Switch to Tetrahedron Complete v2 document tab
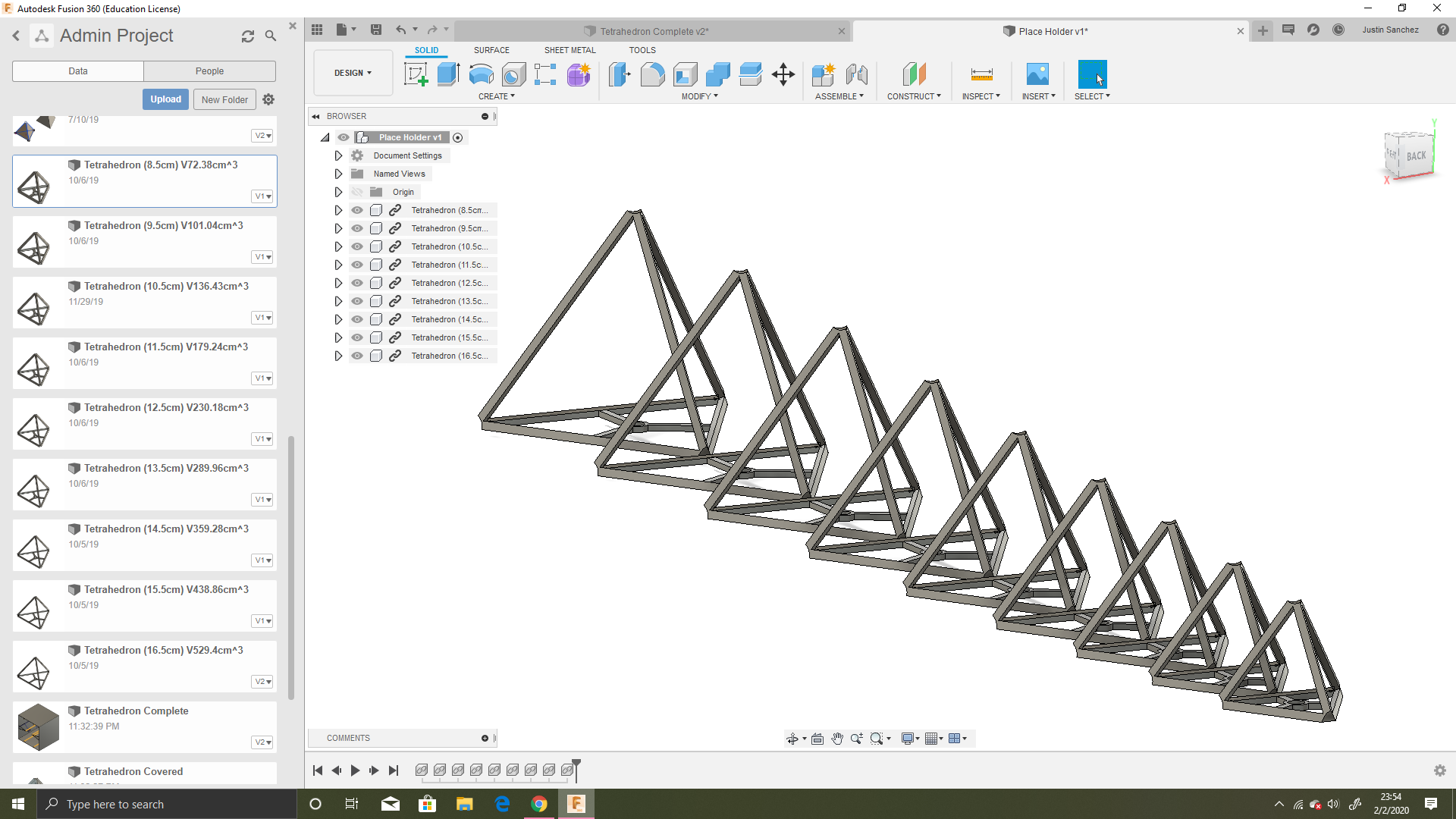Screen dimensions: 1456x819 654,31
